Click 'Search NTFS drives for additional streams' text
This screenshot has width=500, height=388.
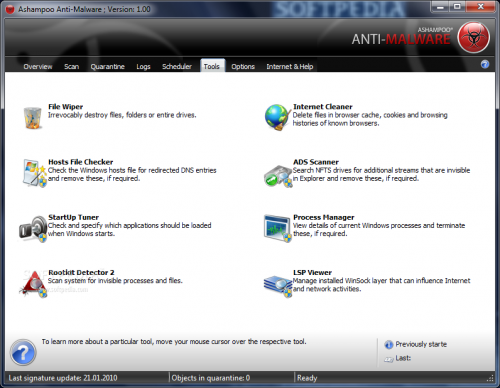tap(381, 174)
